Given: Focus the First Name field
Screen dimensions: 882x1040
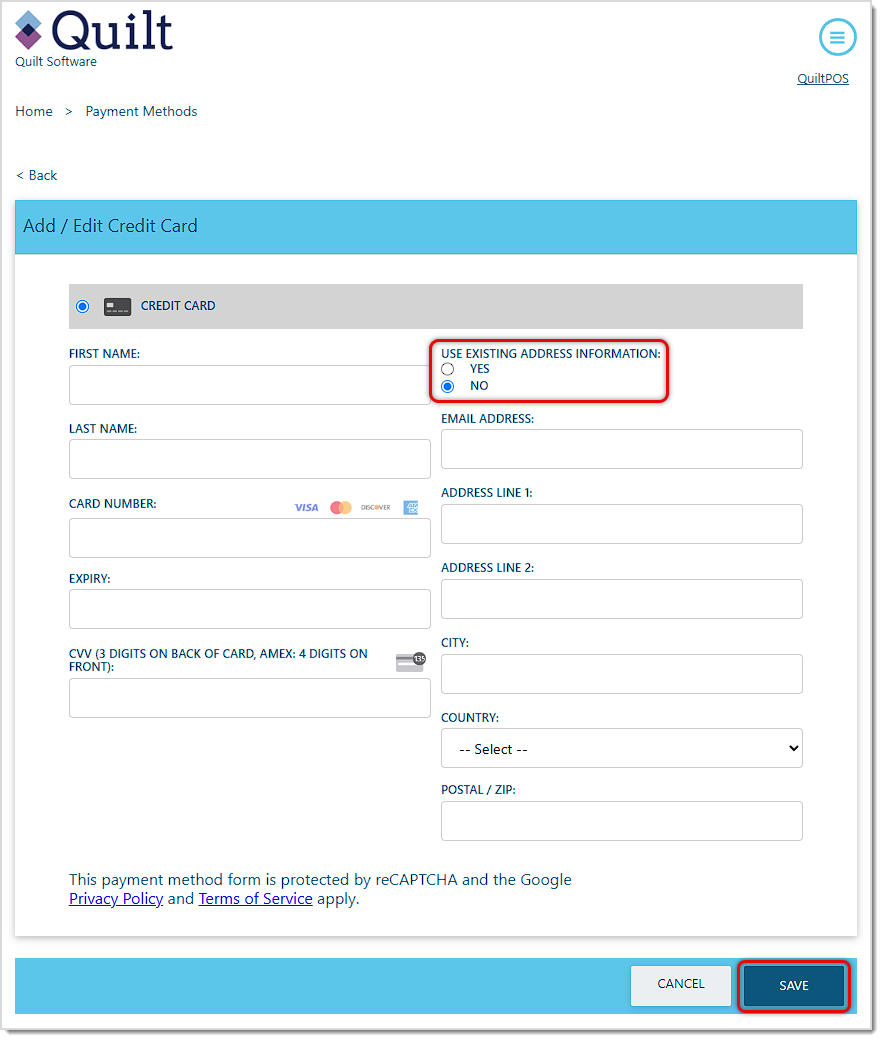Looking at the screenshot, I should tap(251, 386).
